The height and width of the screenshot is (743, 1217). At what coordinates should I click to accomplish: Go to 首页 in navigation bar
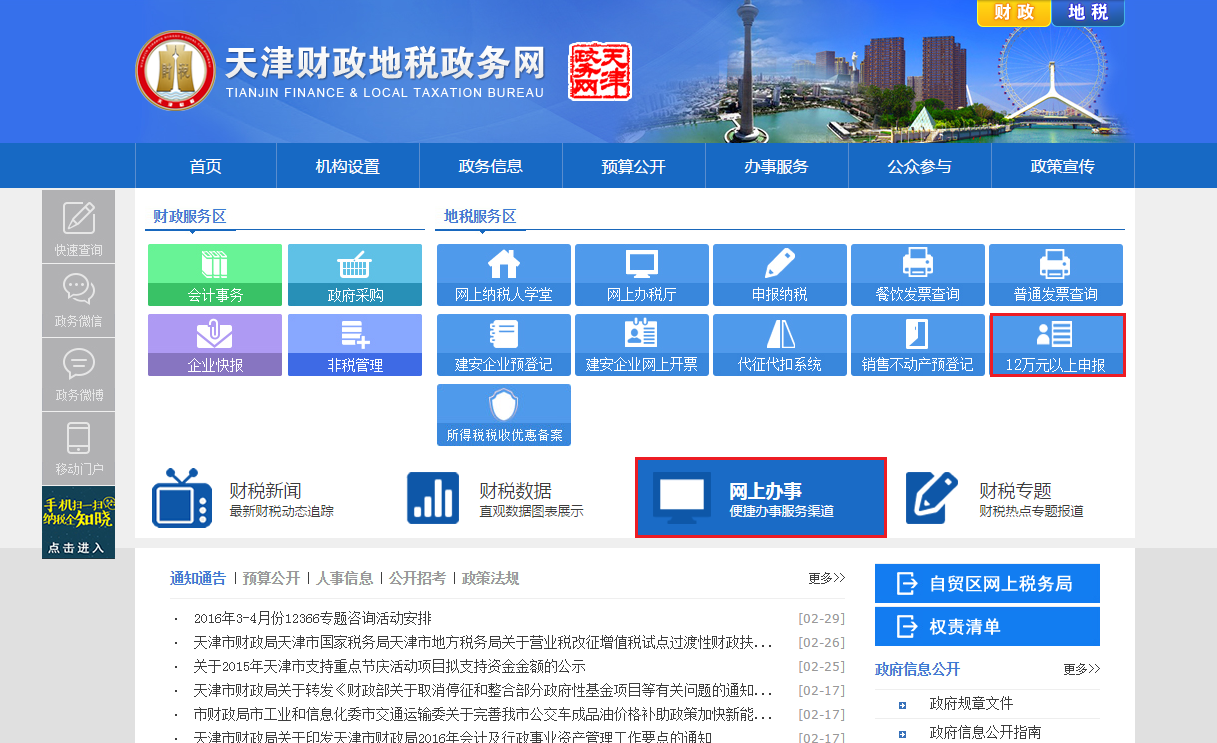tap(206, 166)
